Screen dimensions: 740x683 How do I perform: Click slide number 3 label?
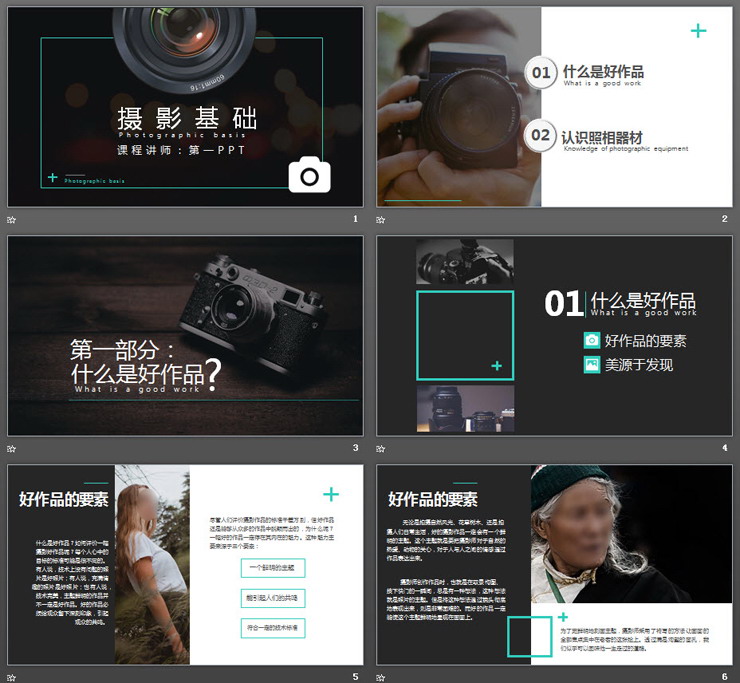[355, 447]
